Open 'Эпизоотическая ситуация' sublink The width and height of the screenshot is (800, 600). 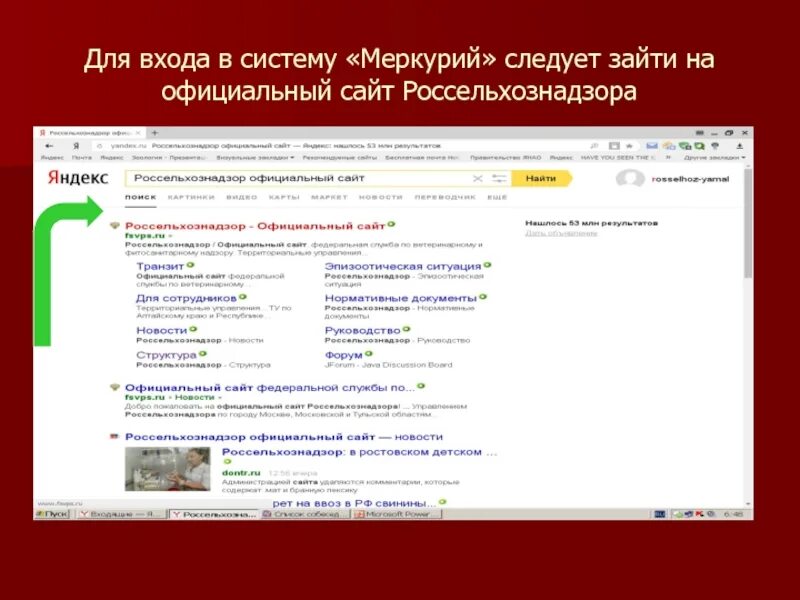(x=403, y=266)
